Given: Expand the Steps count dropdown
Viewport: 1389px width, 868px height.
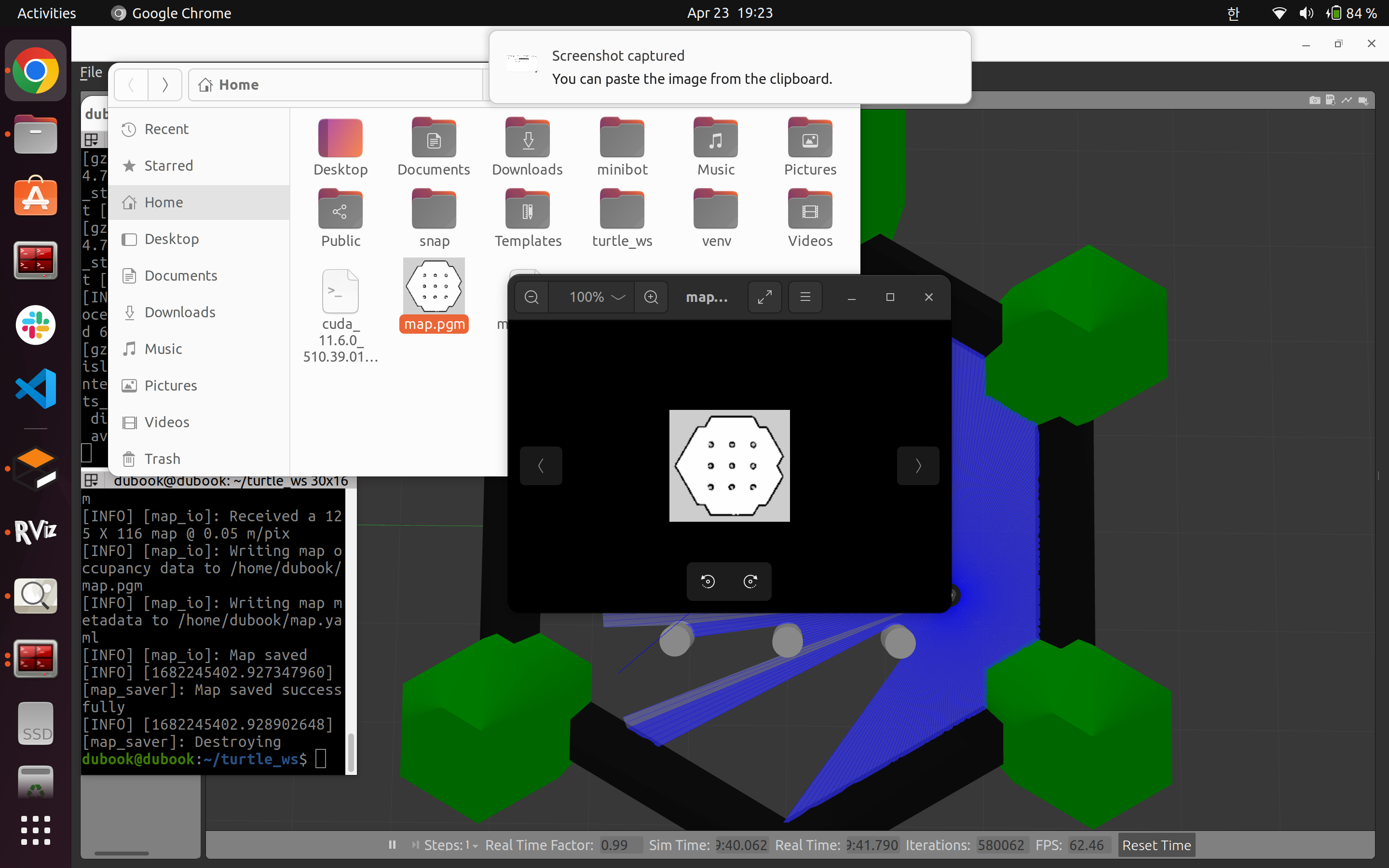Looking at the screenshot, I should pos(475,846).
